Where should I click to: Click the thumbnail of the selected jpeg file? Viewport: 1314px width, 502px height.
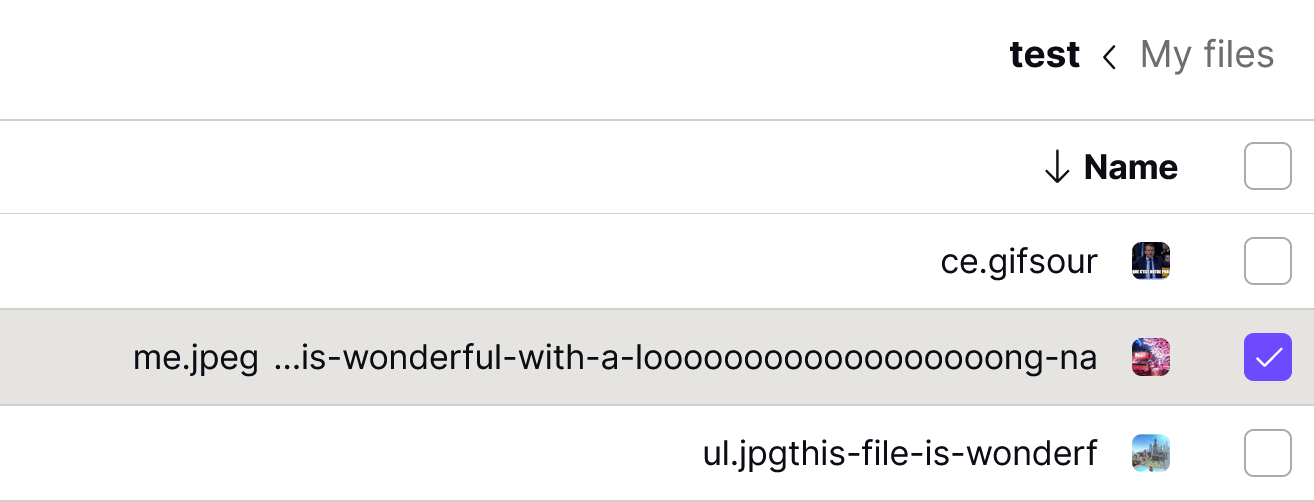point(1151,357)
